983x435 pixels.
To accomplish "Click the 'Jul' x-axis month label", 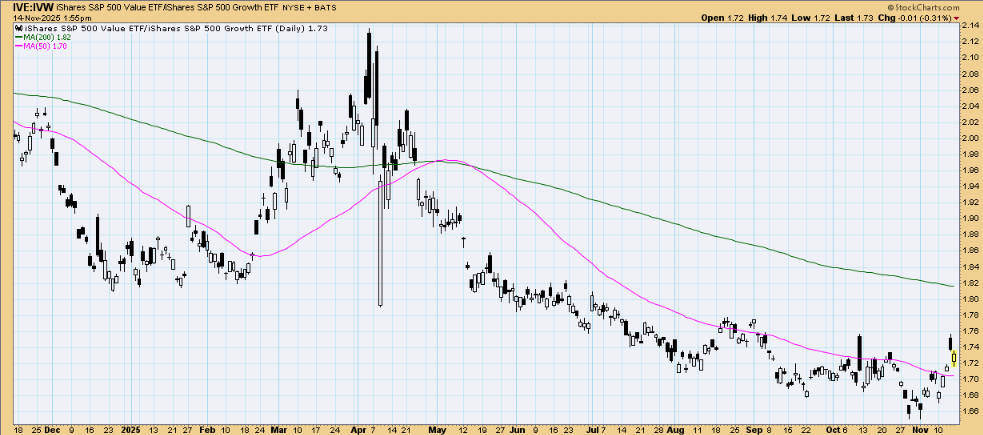I will [592, 429].
